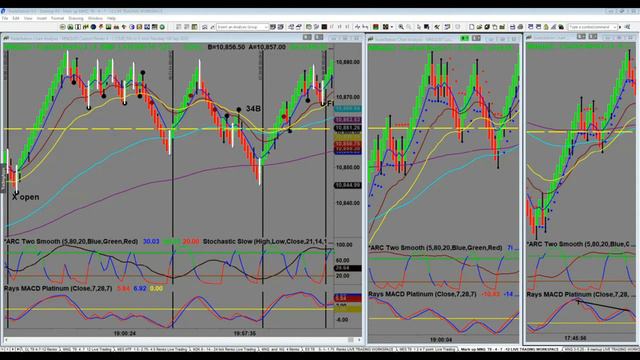Screen dimensions: 640x360
Task: Click the open folder toolbar icon
Action: click(480, 27)
